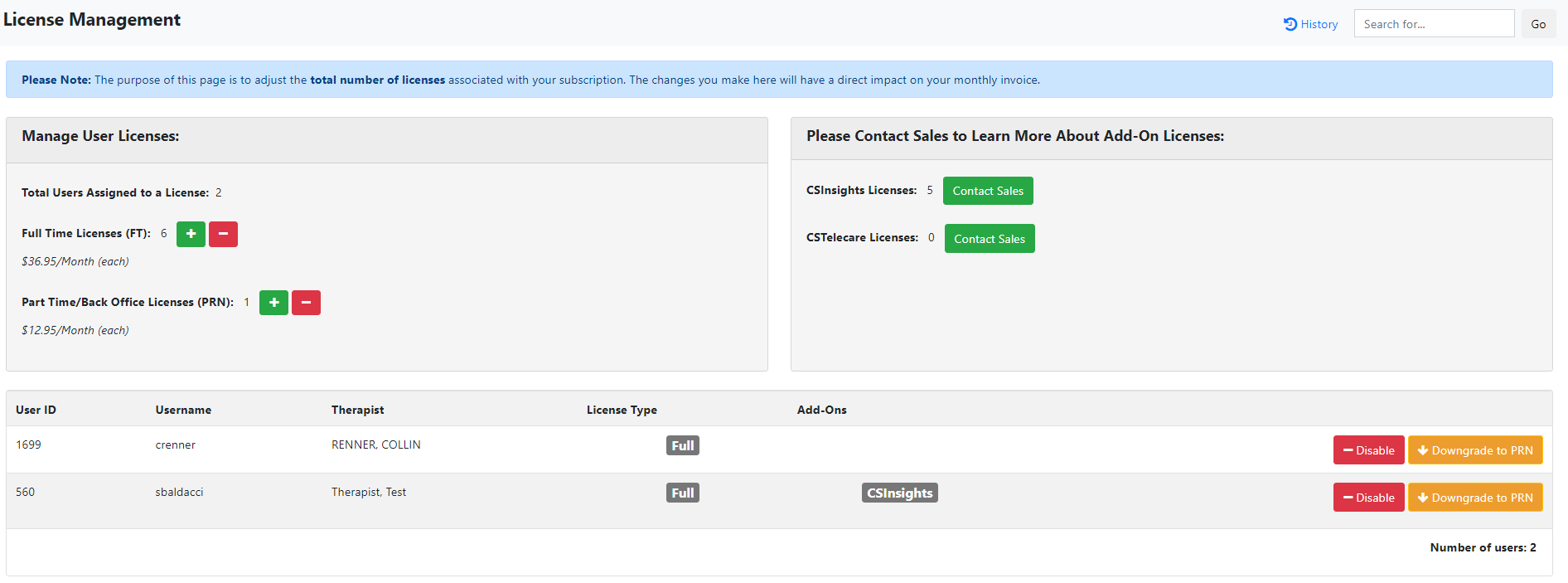Open the History link
This screenshot has width=1568, height=583.
1310,24
